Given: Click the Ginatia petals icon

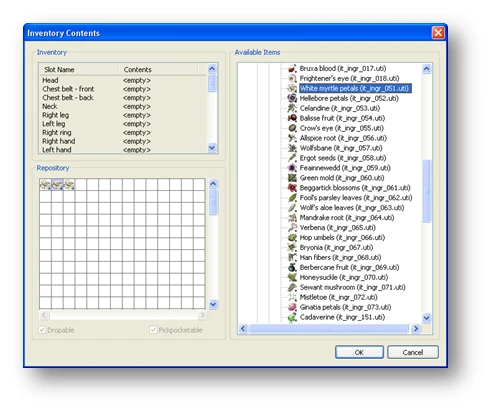Looking at the screenshot, I should point(292,307).
